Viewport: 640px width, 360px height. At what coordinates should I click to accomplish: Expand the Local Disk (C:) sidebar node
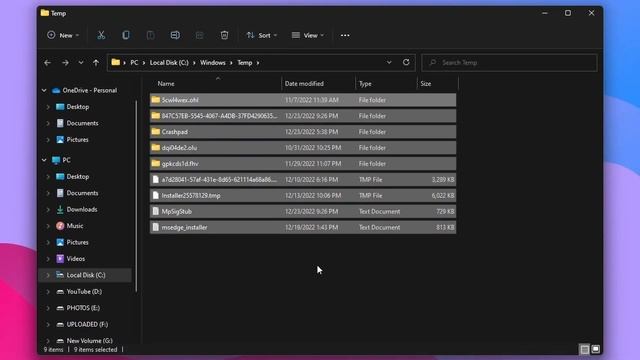click(x=48, y=276)
